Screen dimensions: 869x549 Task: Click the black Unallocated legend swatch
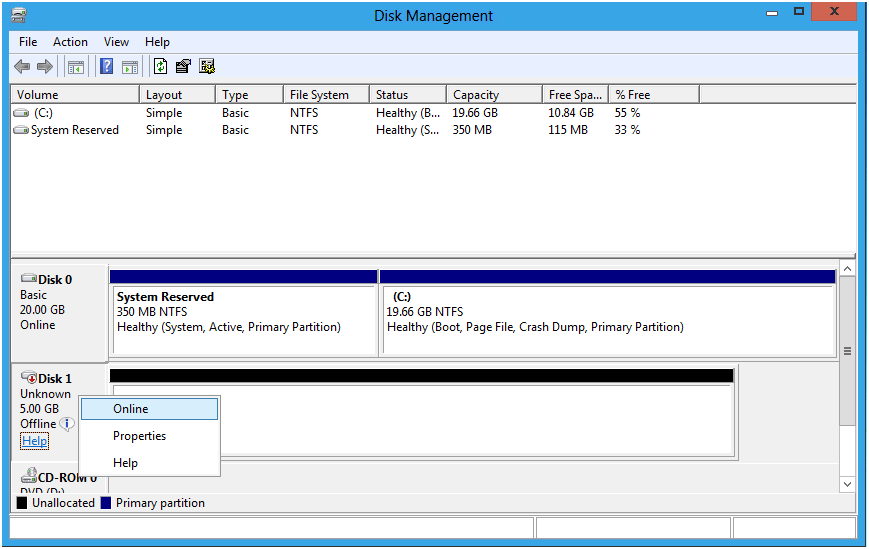[x=22, y=503]
